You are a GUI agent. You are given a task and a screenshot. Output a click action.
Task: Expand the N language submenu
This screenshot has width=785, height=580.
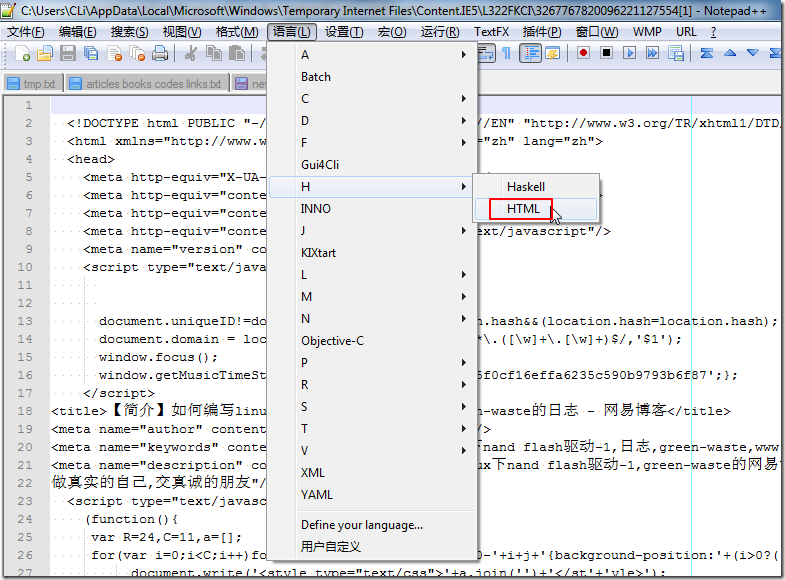(371, 319)
